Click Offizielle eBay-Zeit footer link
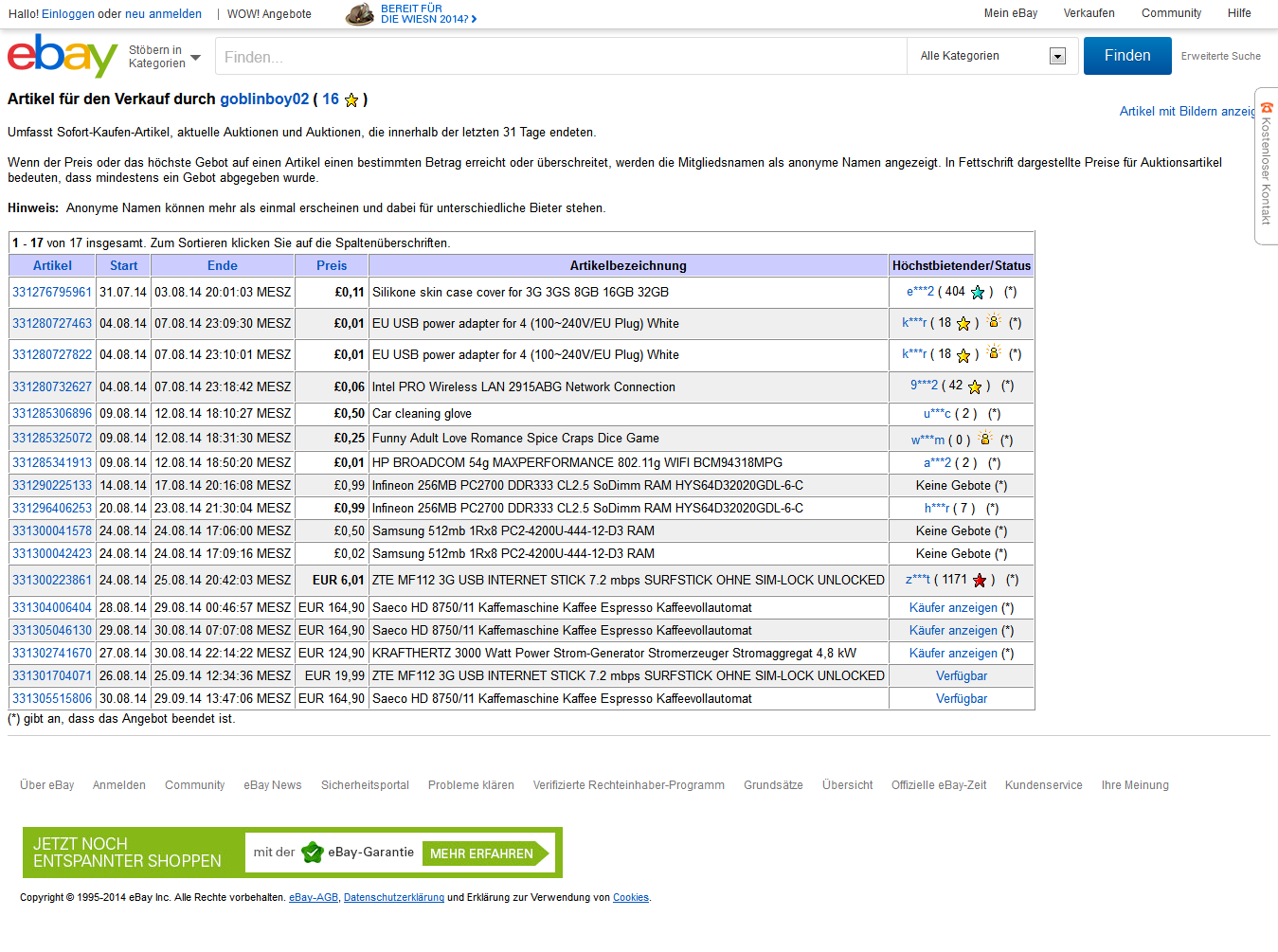The width and height of the screenshot is (1278, 952). coord(939,785)
